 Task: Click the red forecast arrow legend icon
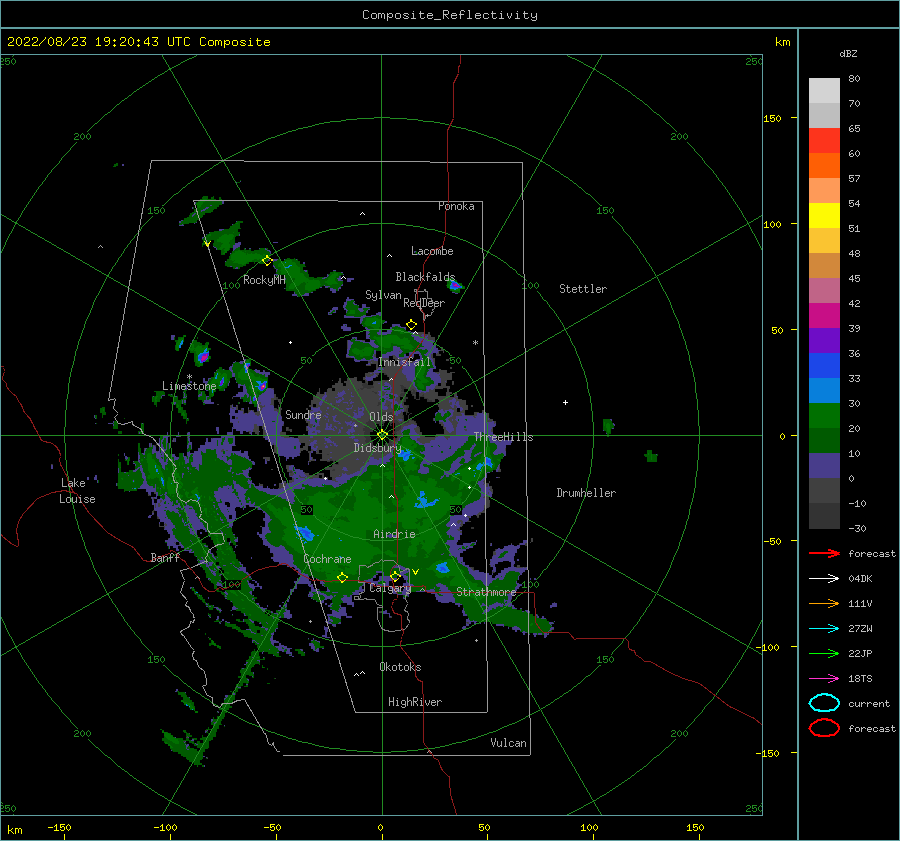[824, 553]
